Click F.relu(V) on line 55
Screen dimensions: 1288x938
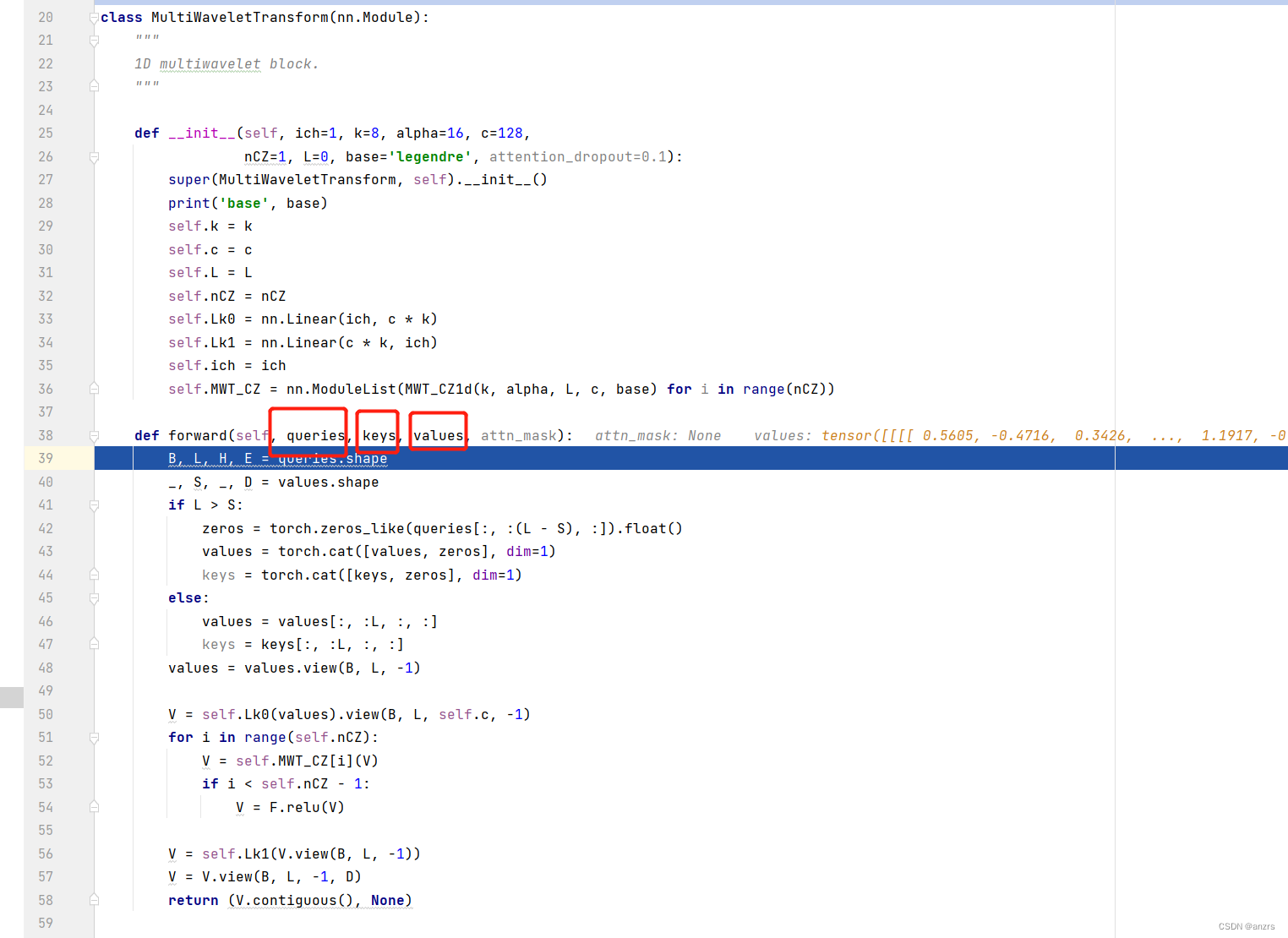click(307, 808)
